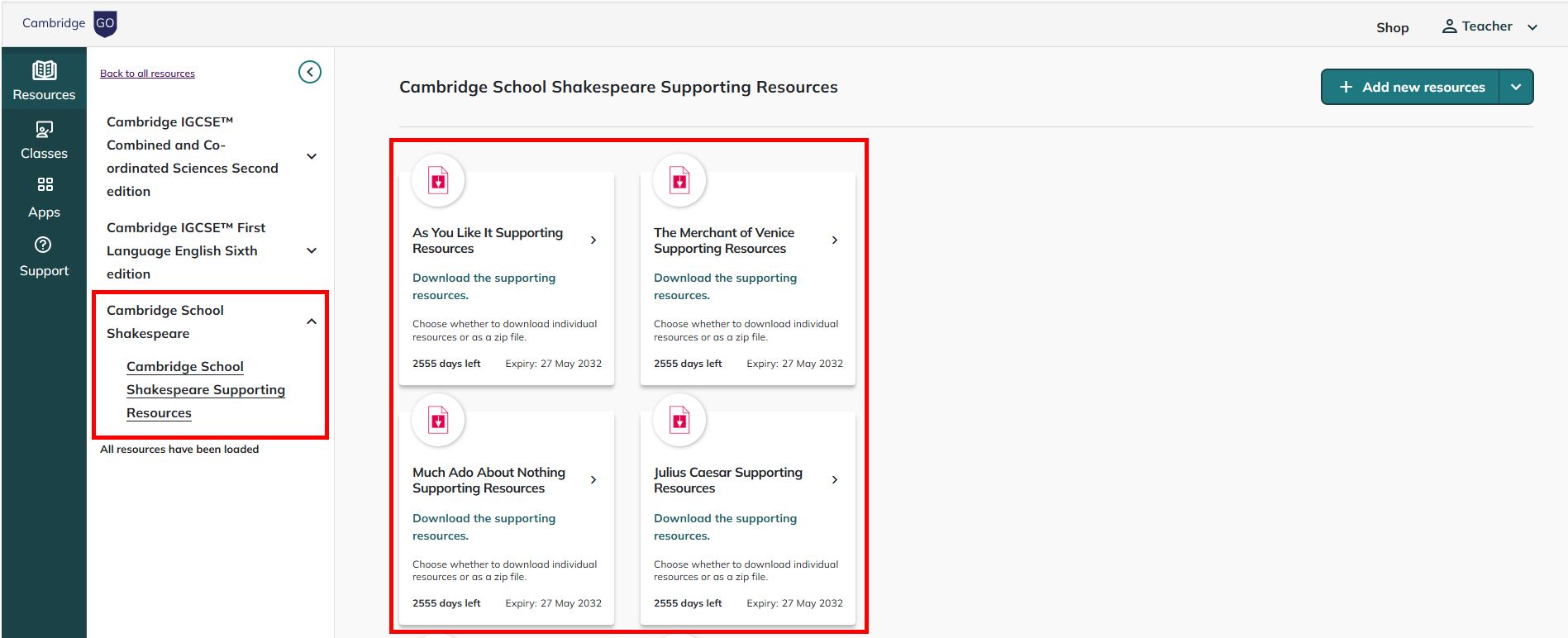1568x638 pixels.
Task: Open Cambridge School Shakespeare Supporting Resources link
Action: click(206, 389)
